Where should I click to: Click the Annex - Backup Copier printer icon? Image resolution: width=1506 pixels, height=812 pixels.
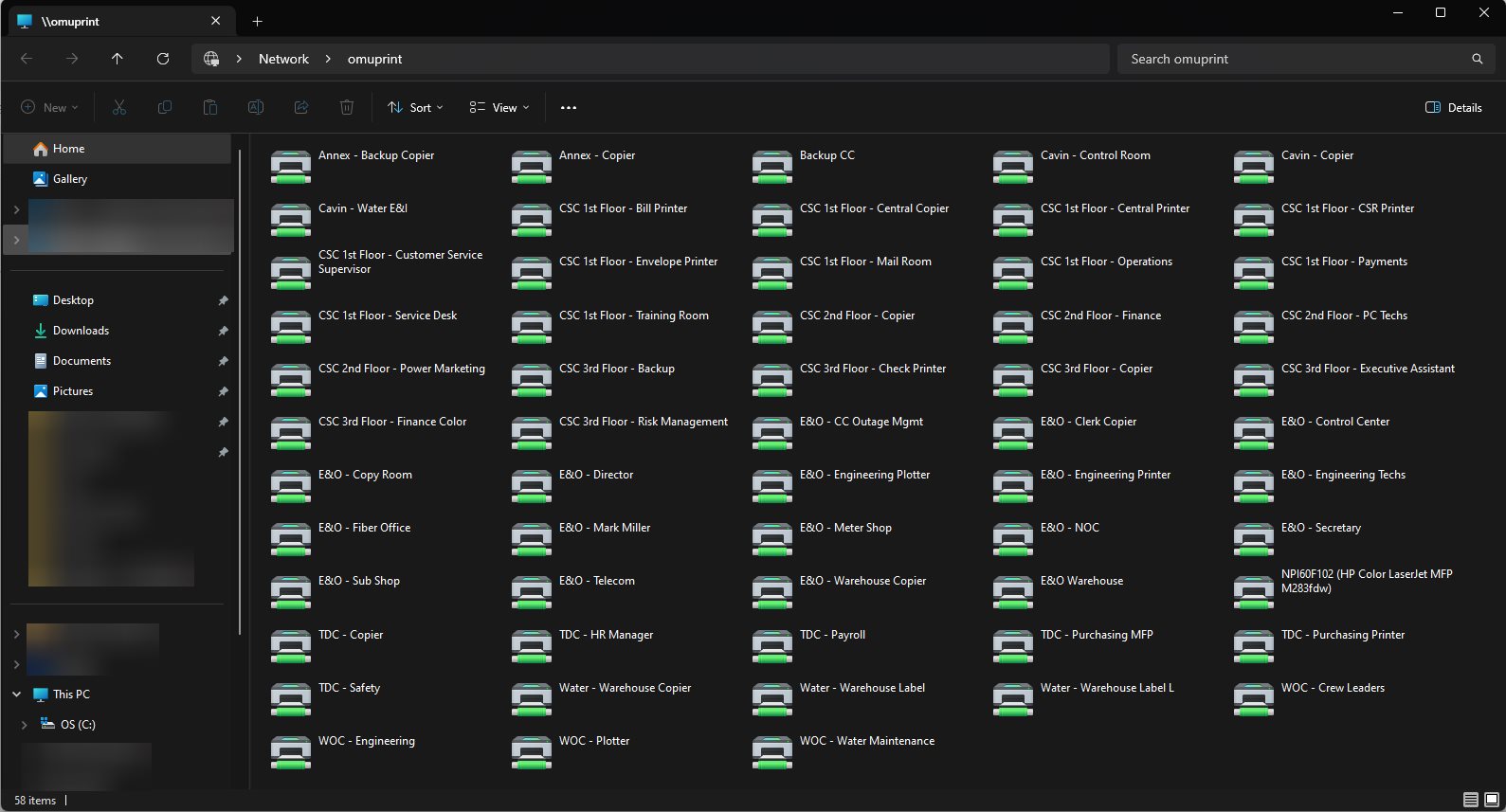(290, 166)
